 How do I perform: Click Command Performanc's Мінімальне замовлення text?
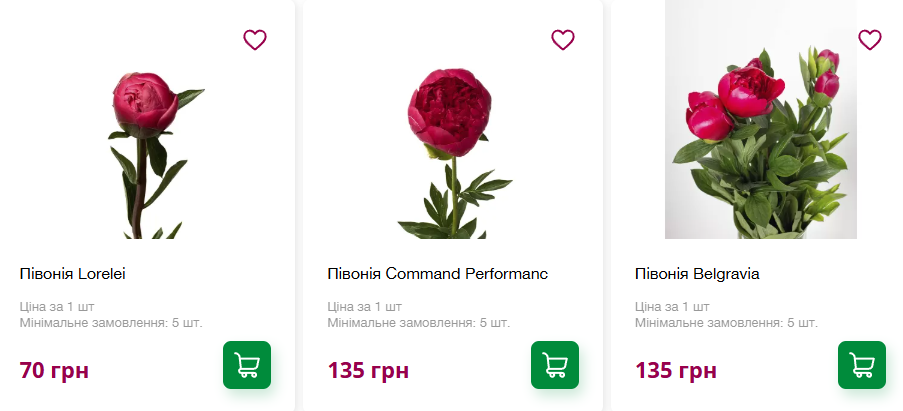pyautogui.click(x=418, y=323)
